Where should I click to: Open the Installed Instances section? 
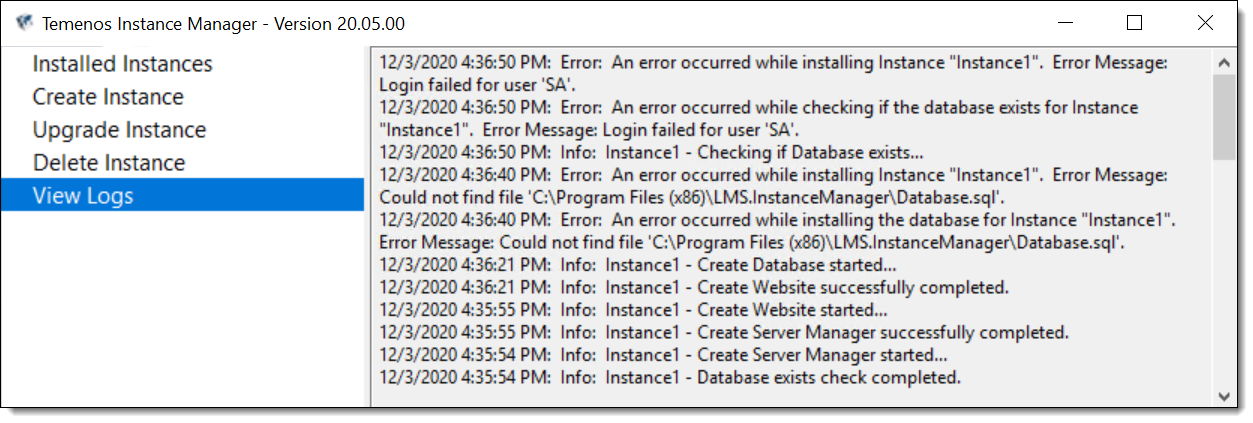click(123, 64)
